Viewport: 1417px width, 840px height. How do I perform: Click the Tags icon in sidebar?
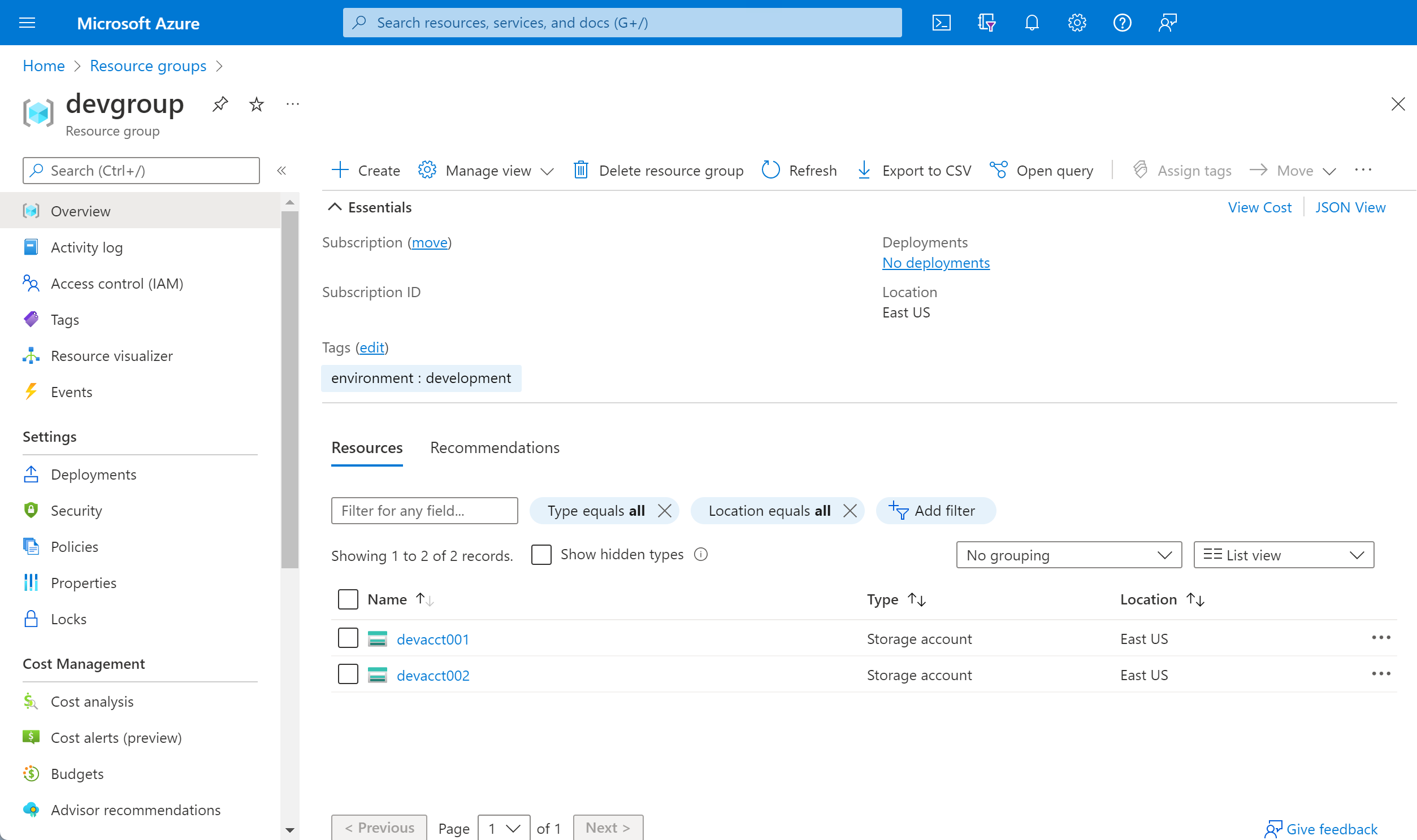[x=33, y=319]
